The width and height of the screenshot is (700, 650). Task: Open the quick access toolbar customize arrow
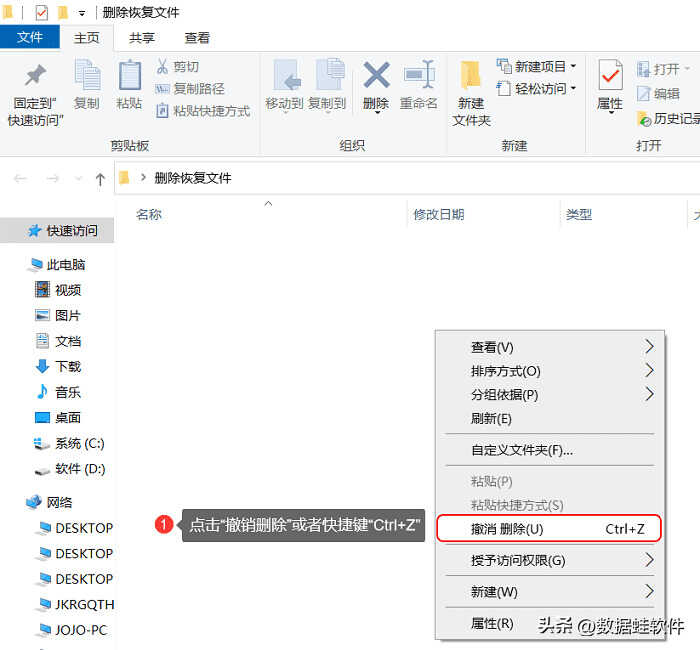pyautogui.click(x=82, y=13)
